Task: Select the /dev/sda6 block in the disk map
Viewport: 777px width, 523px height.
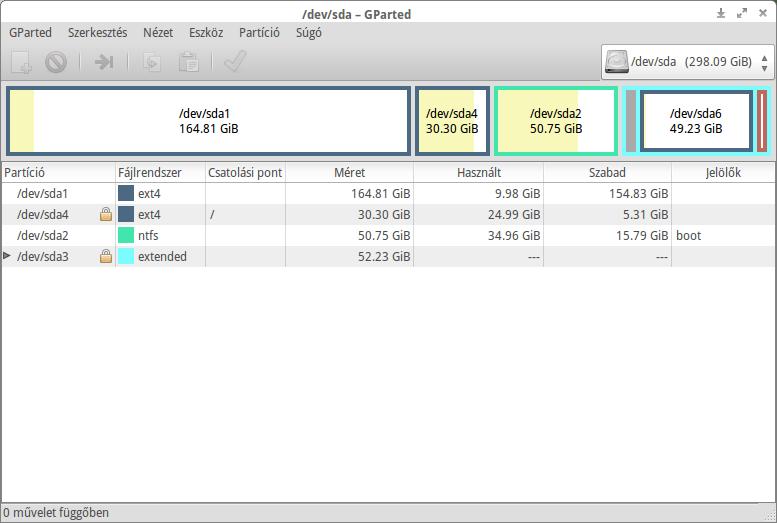Action: click(x=696, y=121)
